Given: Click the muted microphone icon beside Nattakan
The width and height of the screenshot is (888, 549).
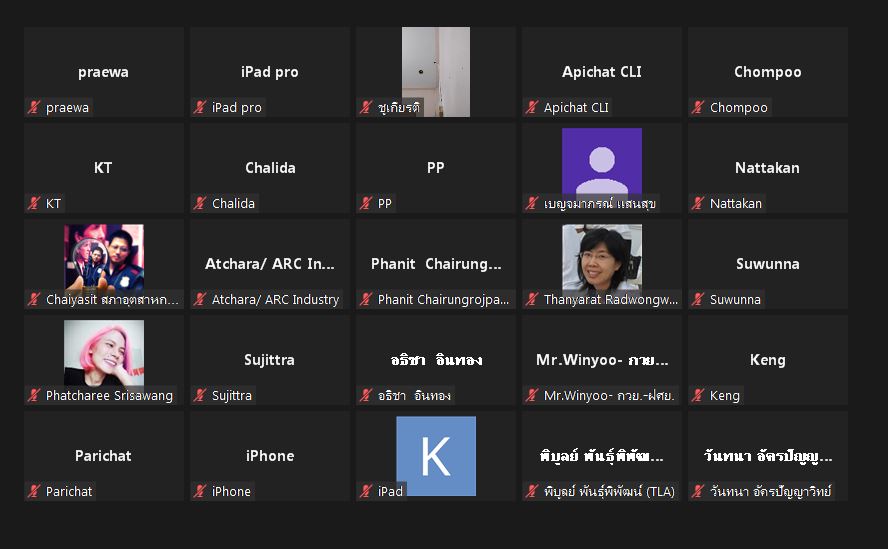Looking at the screenshot, I should coord(698,203).
